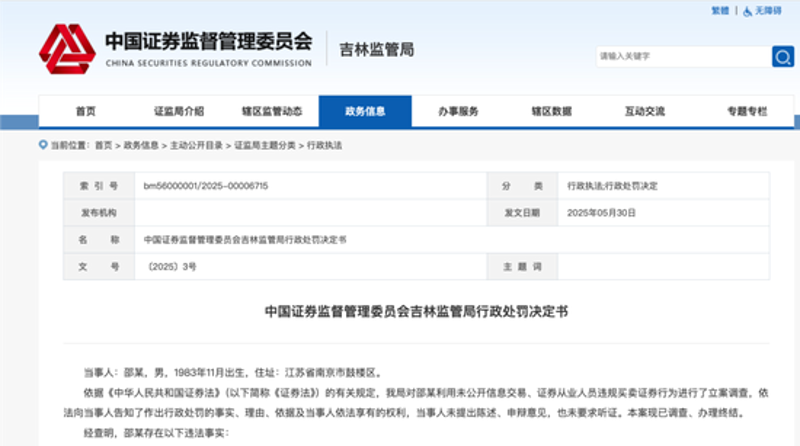Click the paragraph starting with 经查明

click(157, 433)
